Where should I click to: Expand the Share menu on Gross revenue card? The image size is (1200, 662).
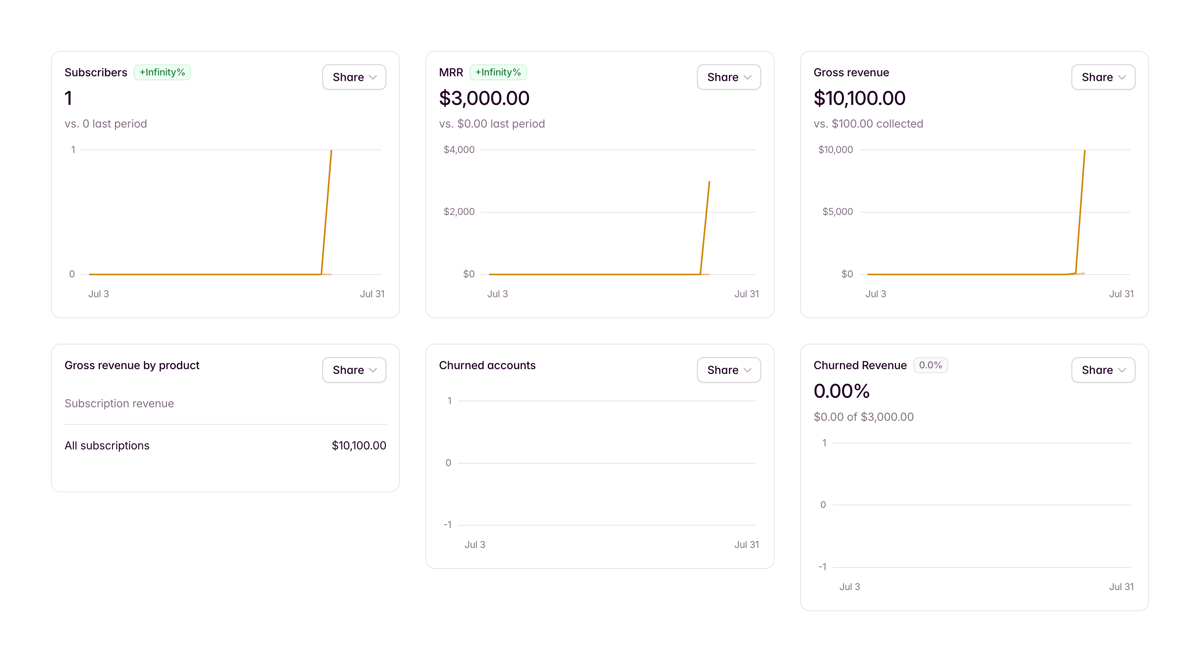pyautogui.click(x=1103, y=77)
